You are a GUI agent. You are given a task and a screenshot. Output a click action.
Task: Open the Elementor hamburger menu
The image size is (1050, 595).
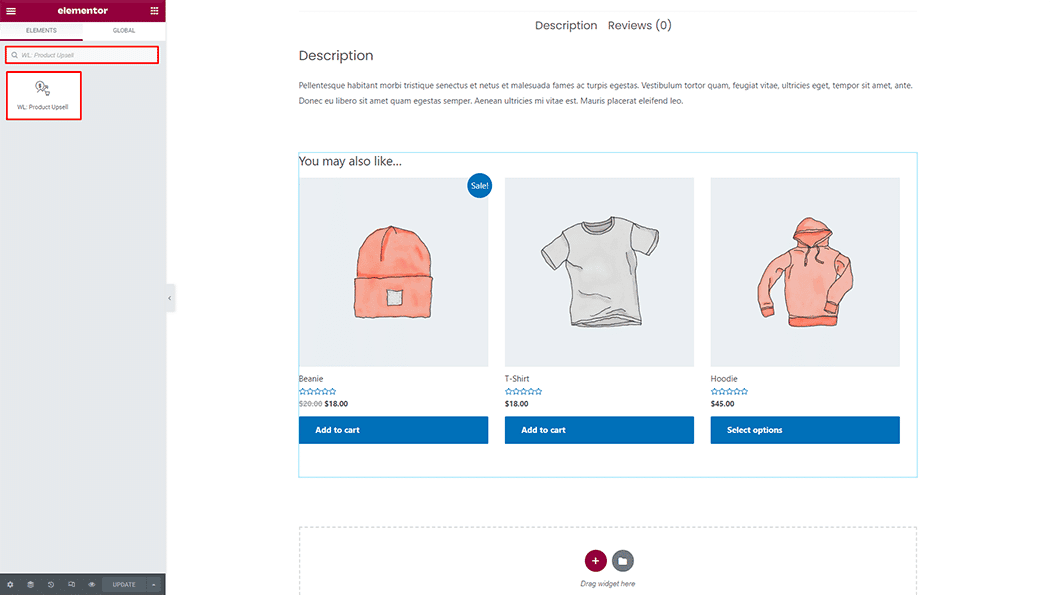(x=10, y=11)
